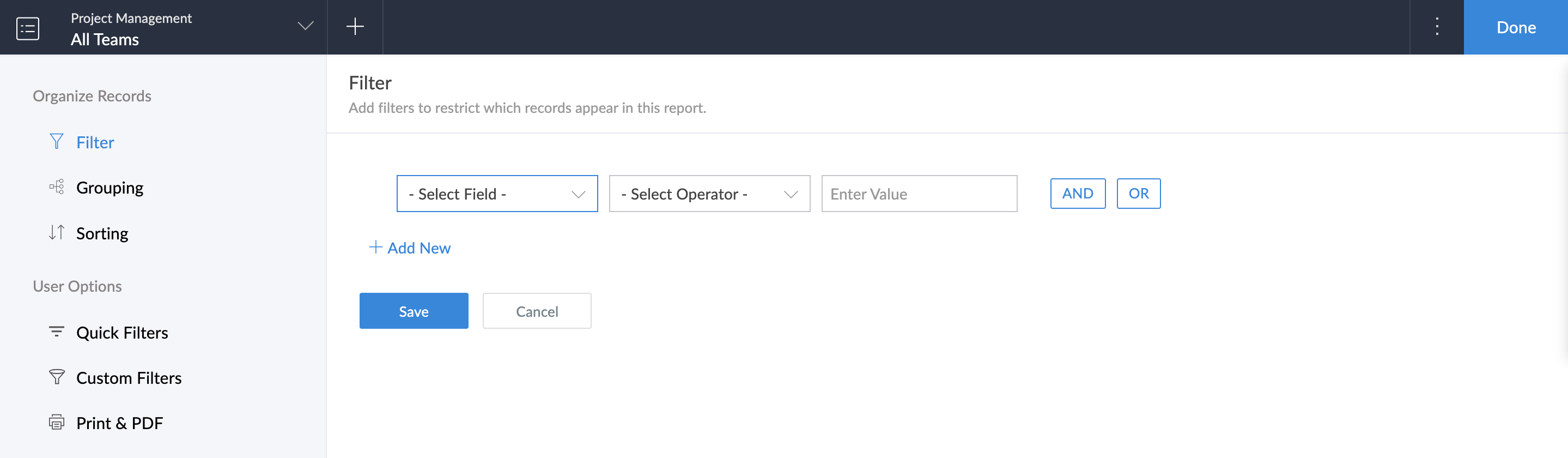Focus the Enter Value input field
Screen dimensions: 1568x458
tap(919, 194)
